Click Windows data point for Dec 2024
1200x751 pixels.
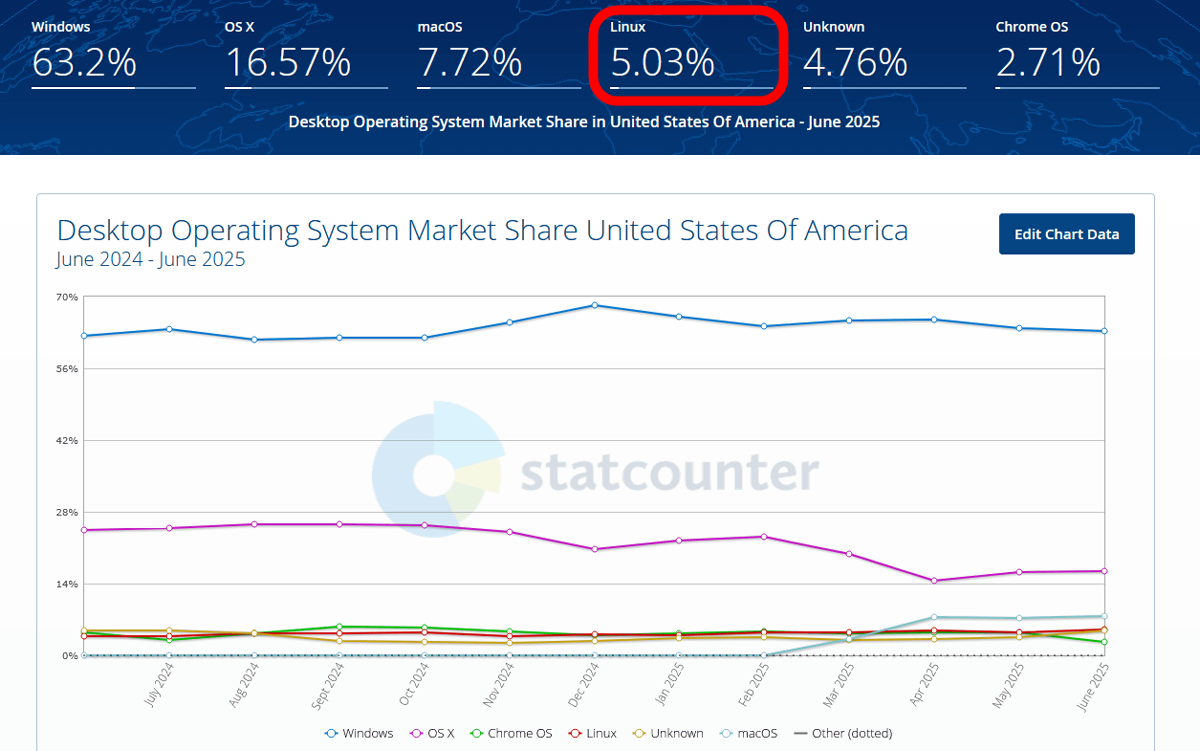pos(594,305)
